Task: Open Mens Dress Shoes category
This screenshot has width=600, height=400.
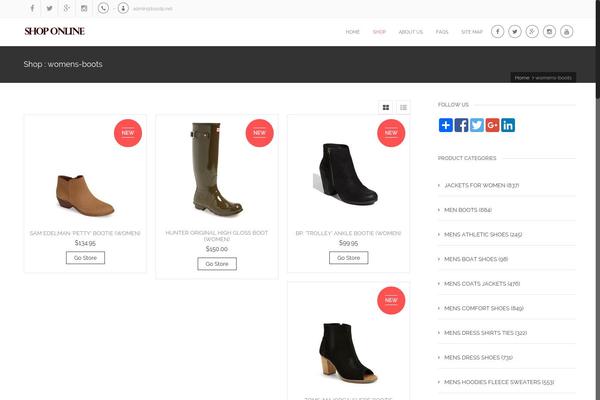Action: (478, 358)
